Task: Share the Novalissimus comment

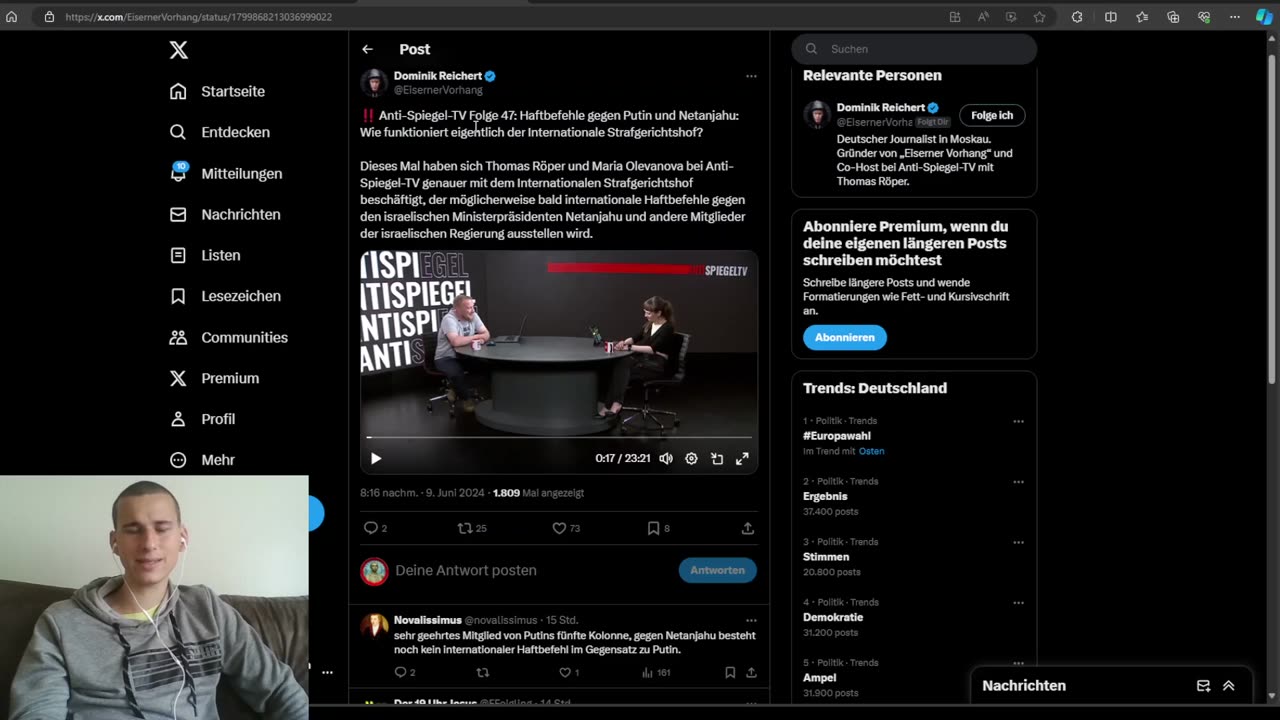Action: (x=751, y=673)
